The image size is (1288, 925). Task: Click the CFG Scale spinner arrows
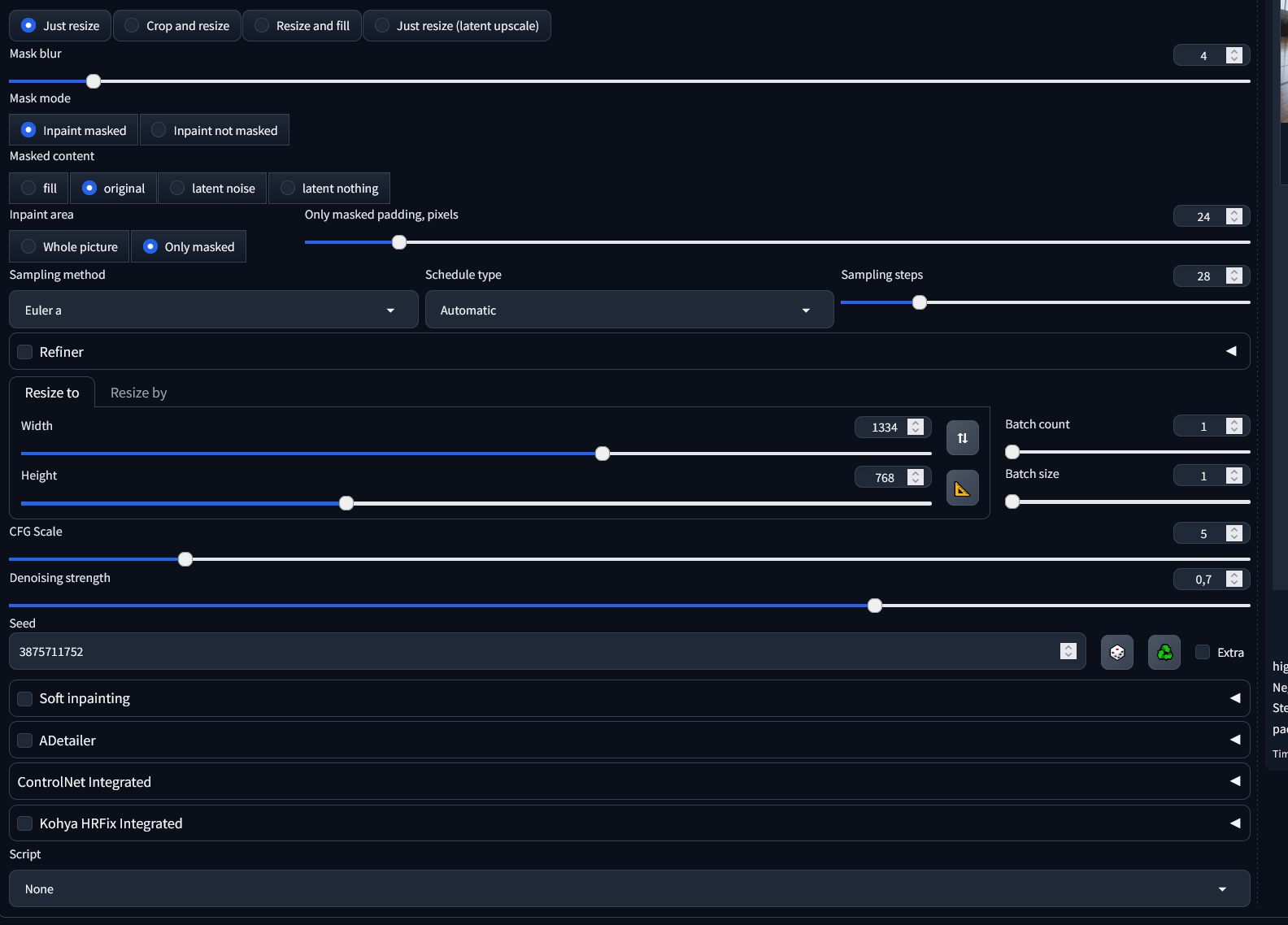click(1234, 532)
